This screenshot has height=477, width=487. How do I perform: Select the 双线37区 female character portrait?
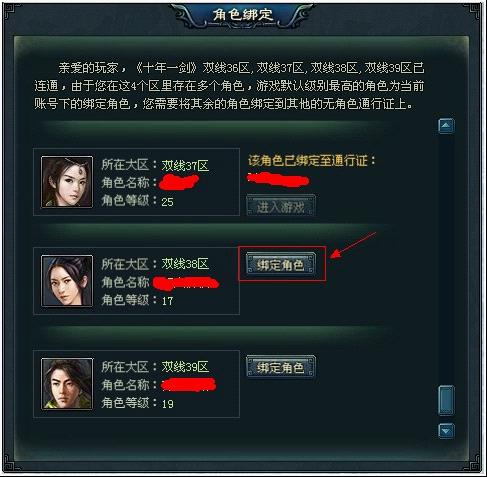pos(67,182)
